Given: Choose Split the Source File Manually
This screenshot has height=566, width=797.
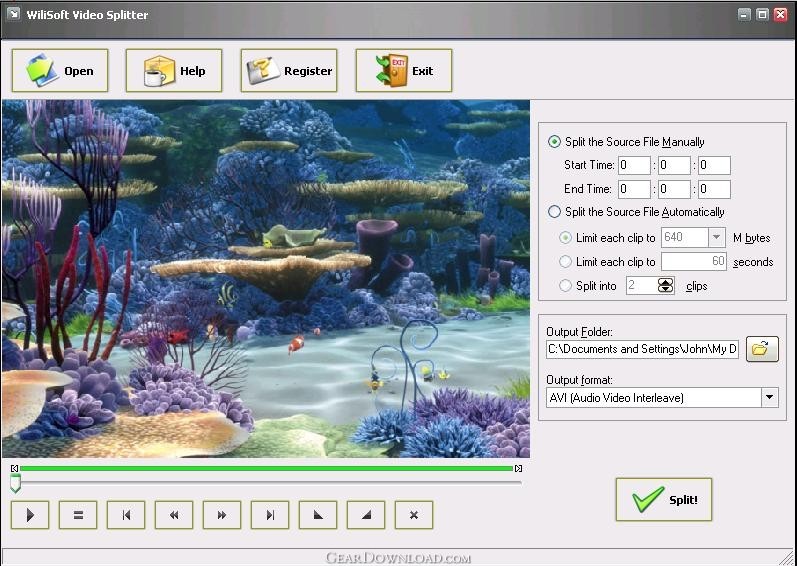Looking at the screenshot, I should (x=555, y=142).
